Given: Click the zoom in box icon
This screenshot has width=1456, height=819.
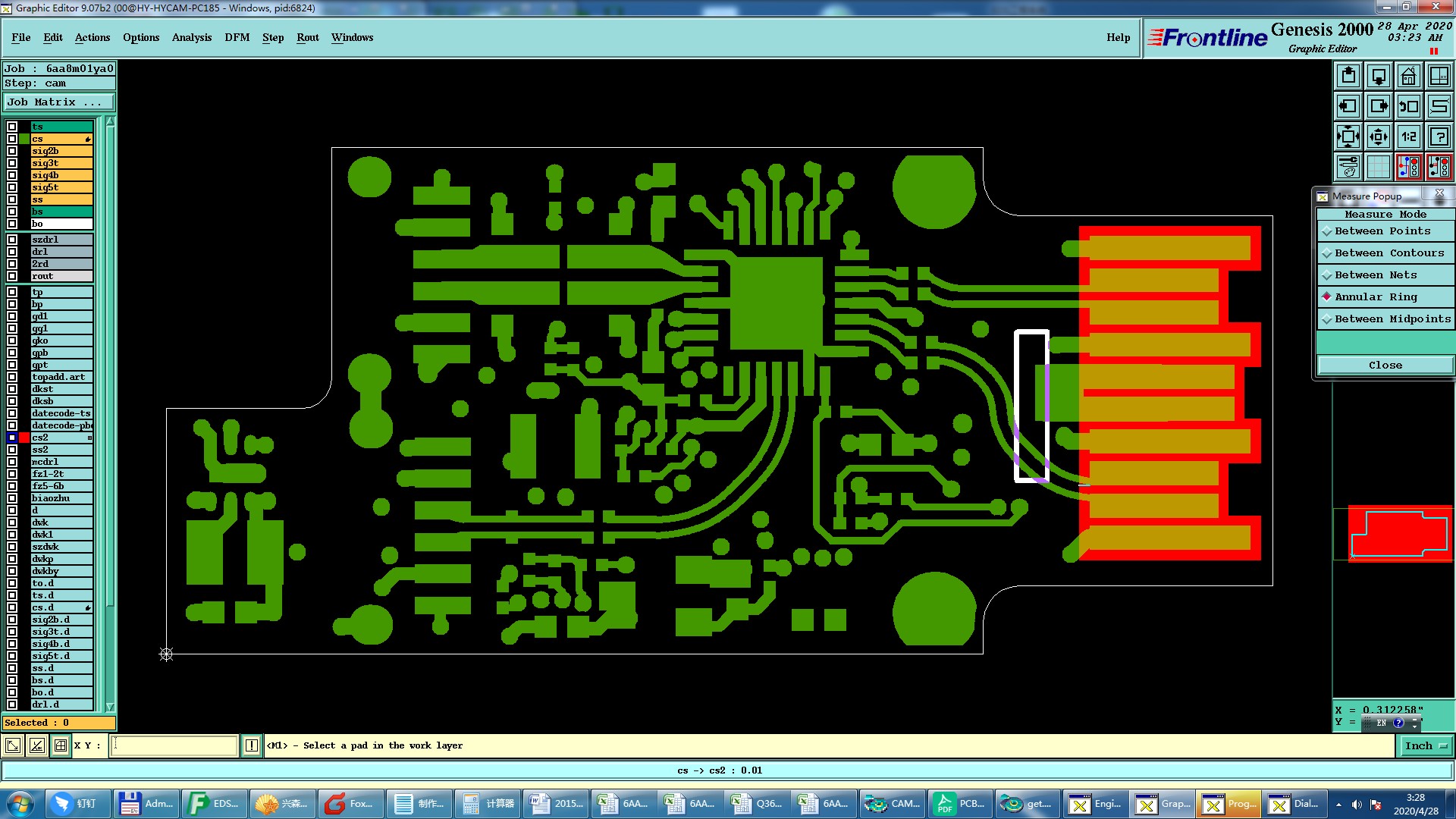Looking at the screenshot, I should (1348, 136).
